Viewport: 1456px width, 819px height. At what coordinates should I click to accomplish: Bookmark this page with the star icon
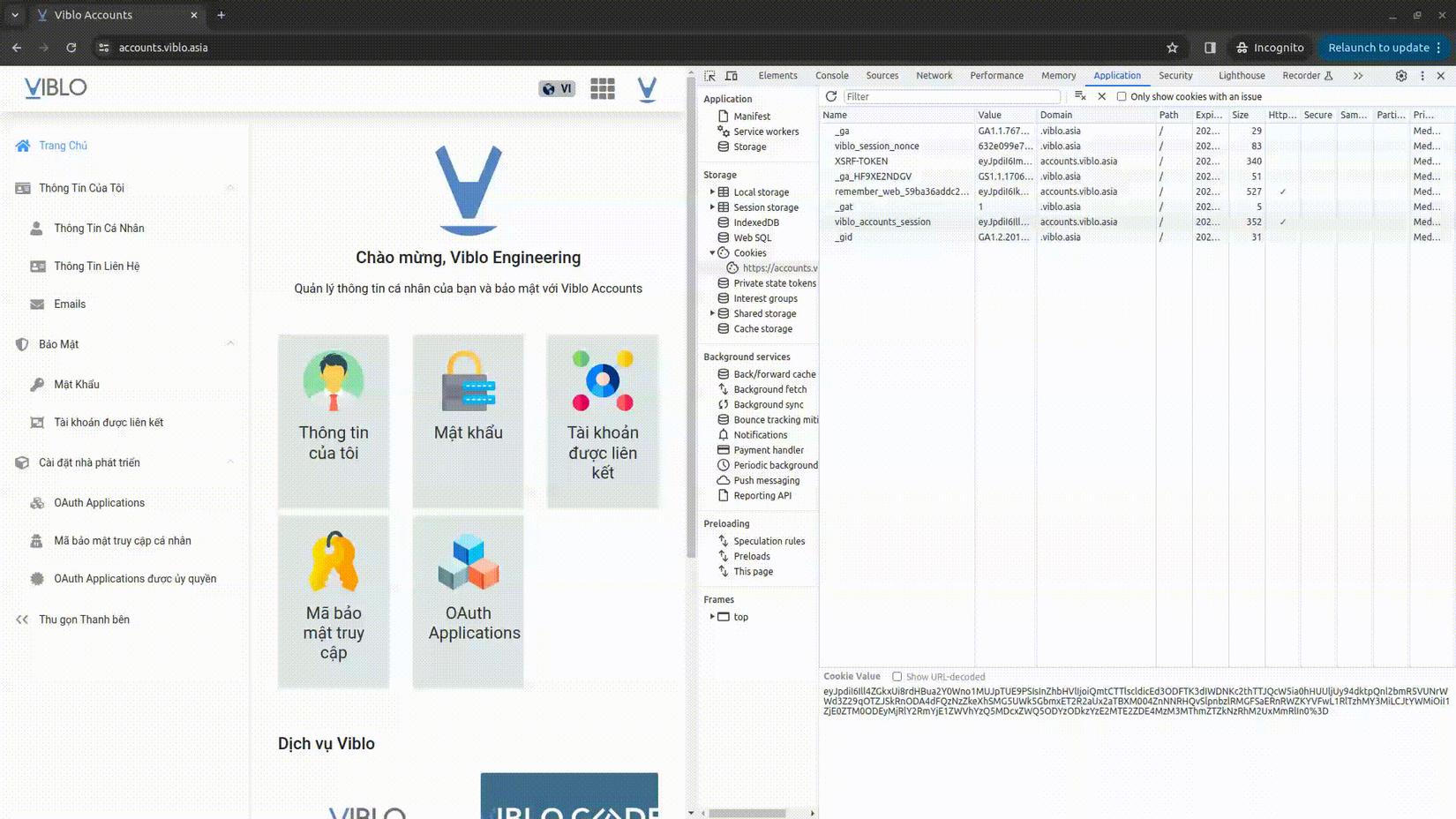tap(1172, 48)
